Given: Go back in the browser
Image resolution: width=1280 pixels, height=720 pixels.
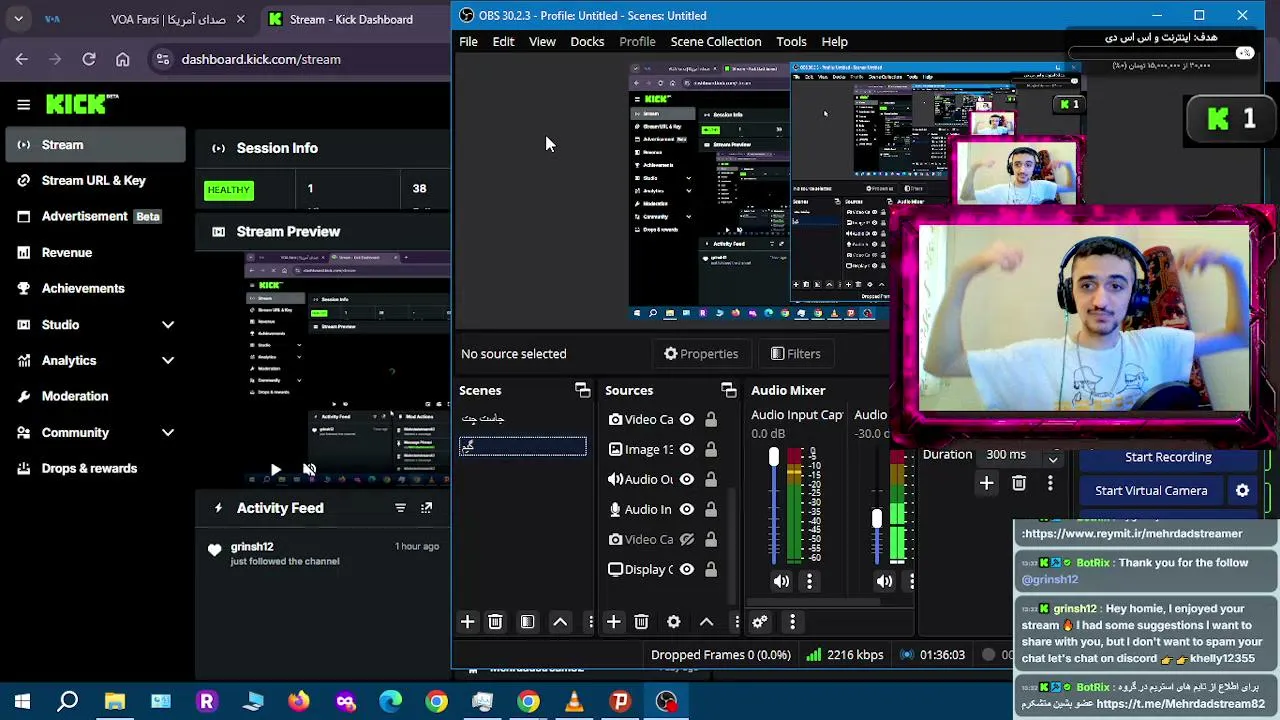Looking at the screenshot, I should (22, 59).
